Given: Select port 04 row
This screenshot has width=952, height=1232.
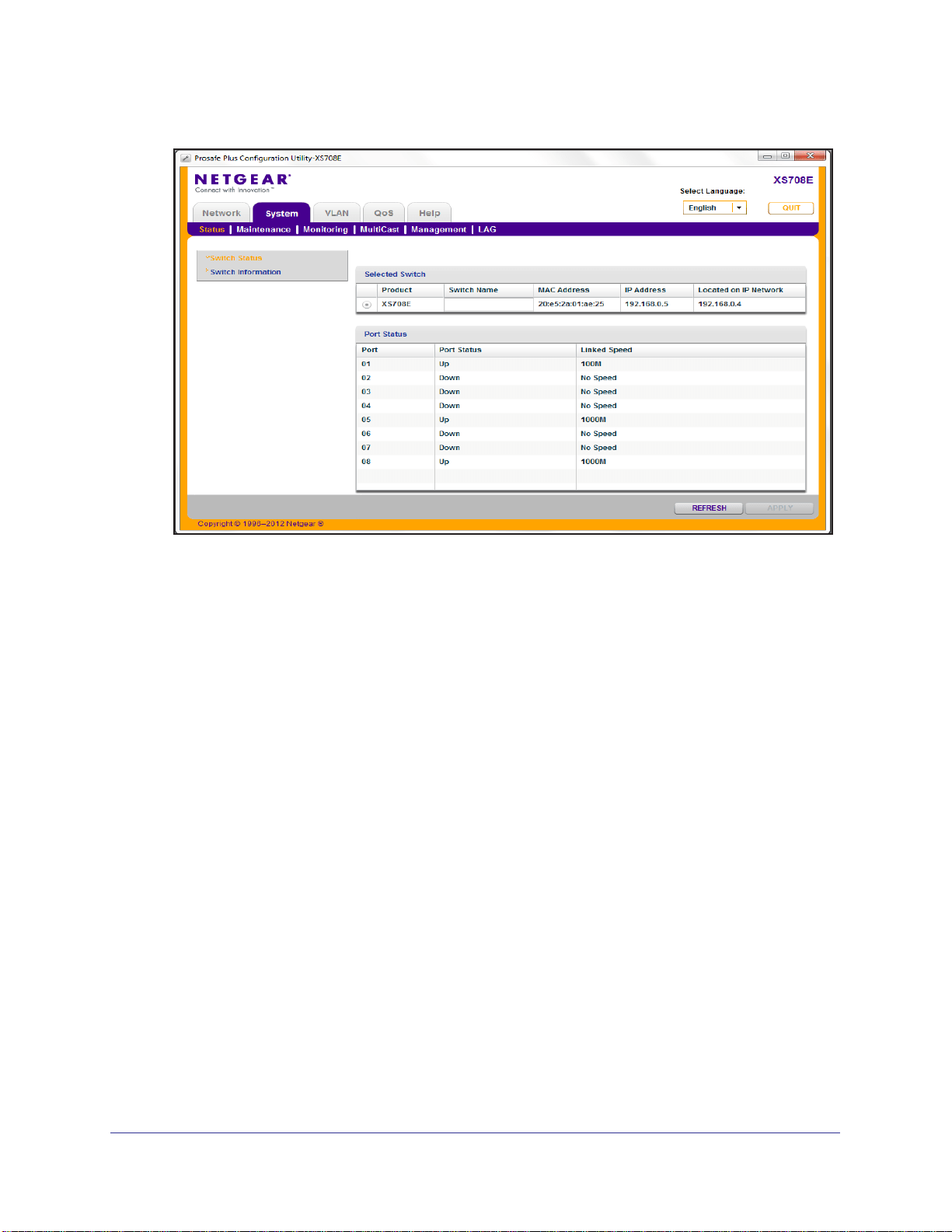Looking at the screenshot, I should [x=581, y=406].
